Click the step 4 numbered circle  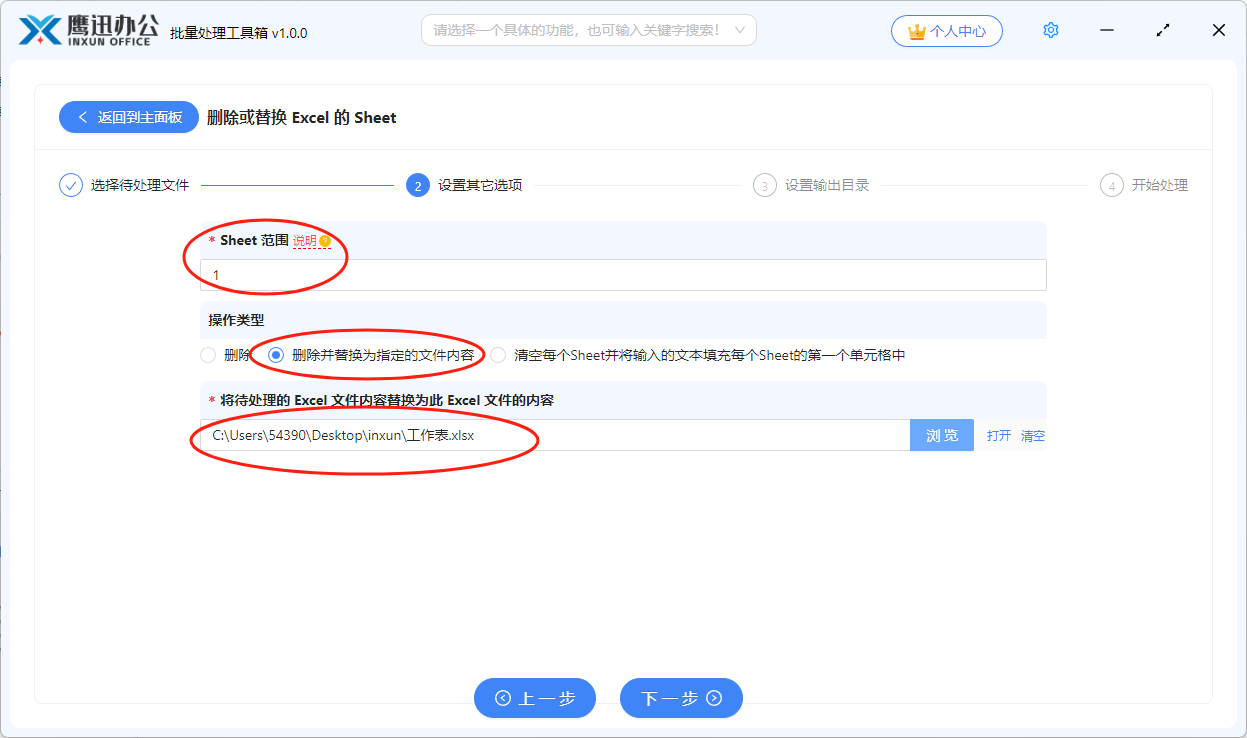tap(1112, 185)
